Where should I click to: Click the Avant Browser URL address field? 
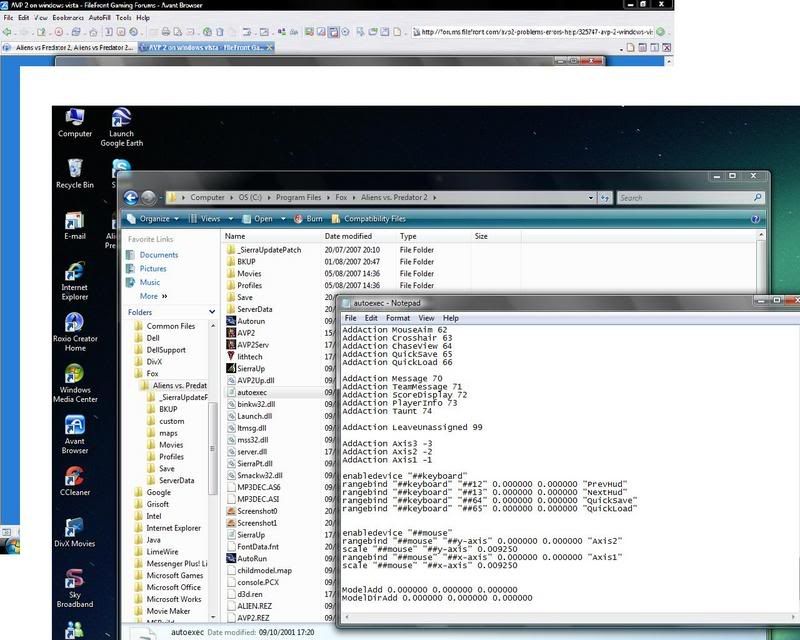532,32
